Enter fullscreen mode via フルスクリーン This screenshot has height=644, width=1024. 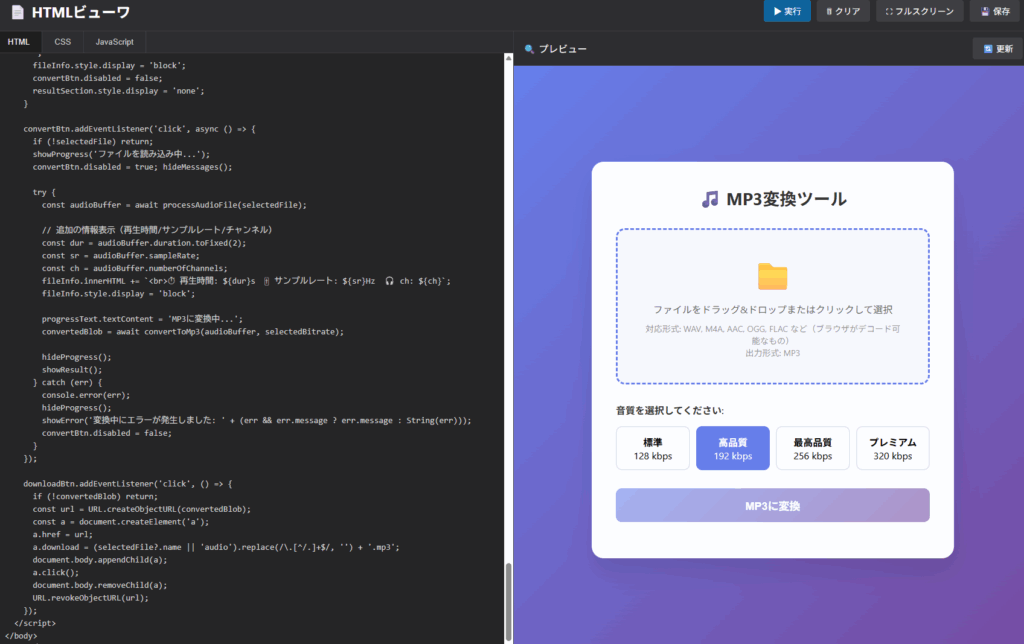click(920, 12)
